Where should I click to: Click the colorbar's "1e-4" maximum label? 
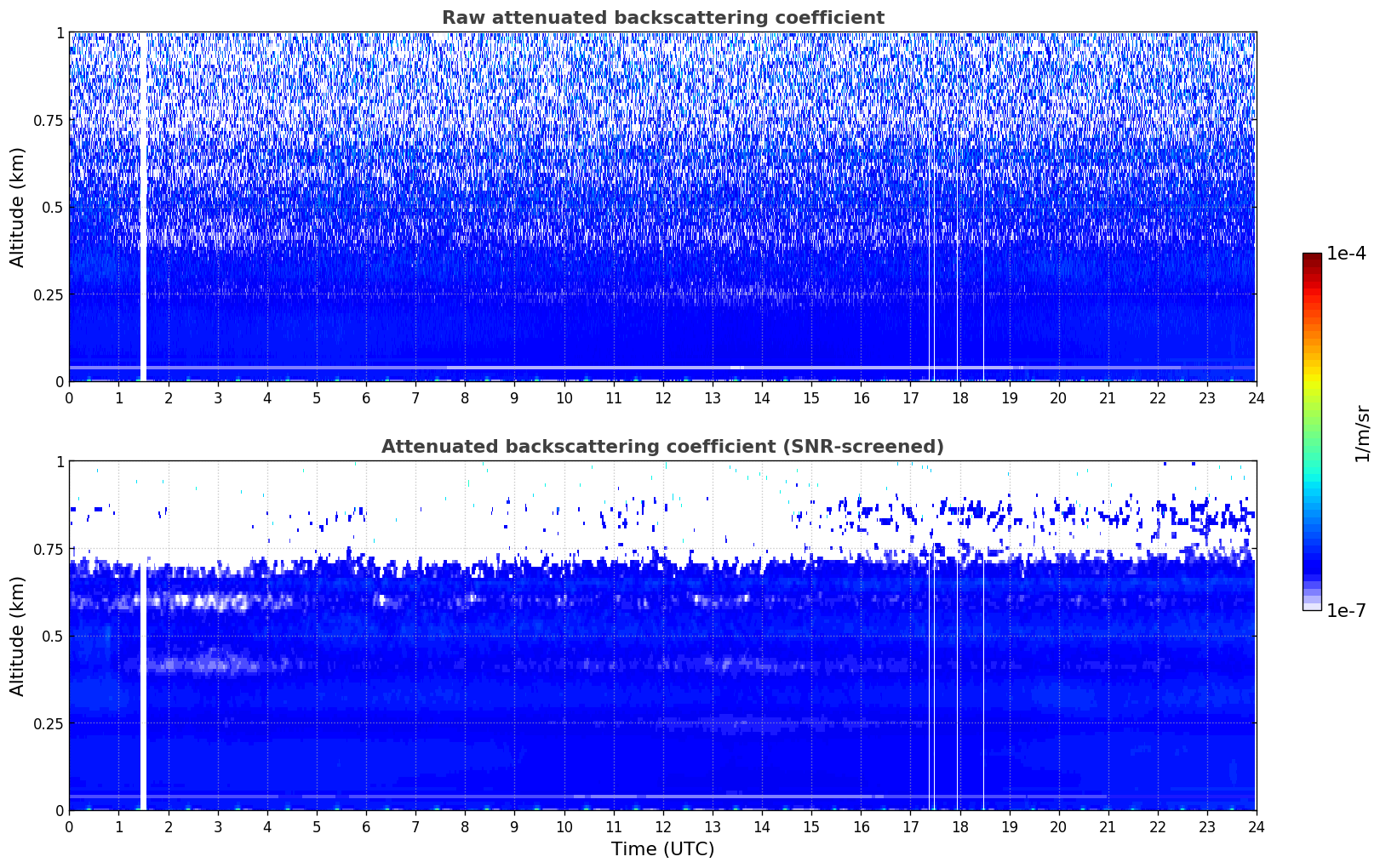tap(1345, 254)
